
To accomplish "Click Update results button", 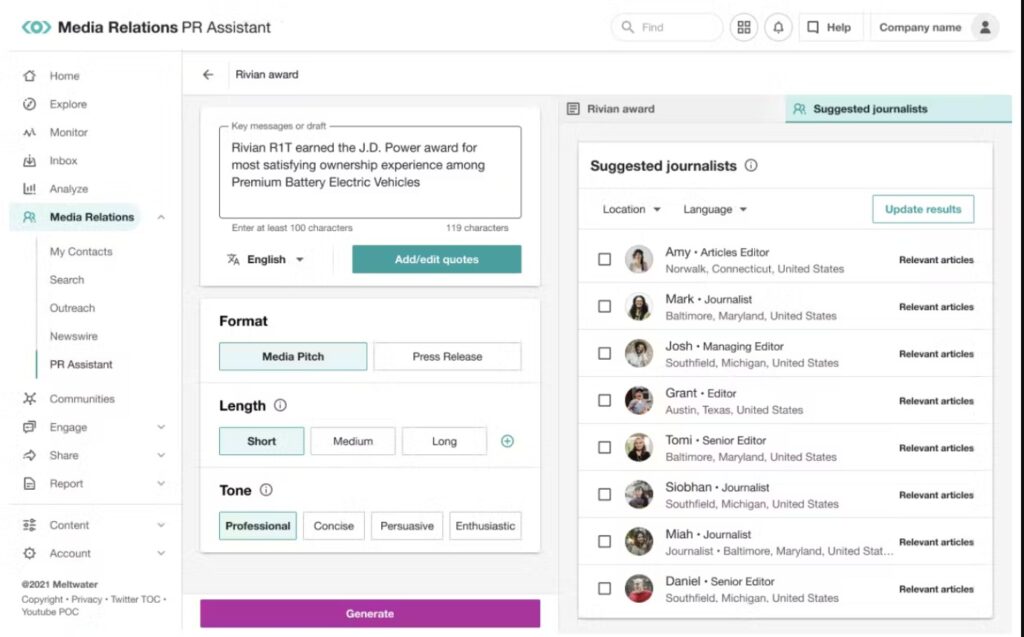I will [x=923, y=209].
